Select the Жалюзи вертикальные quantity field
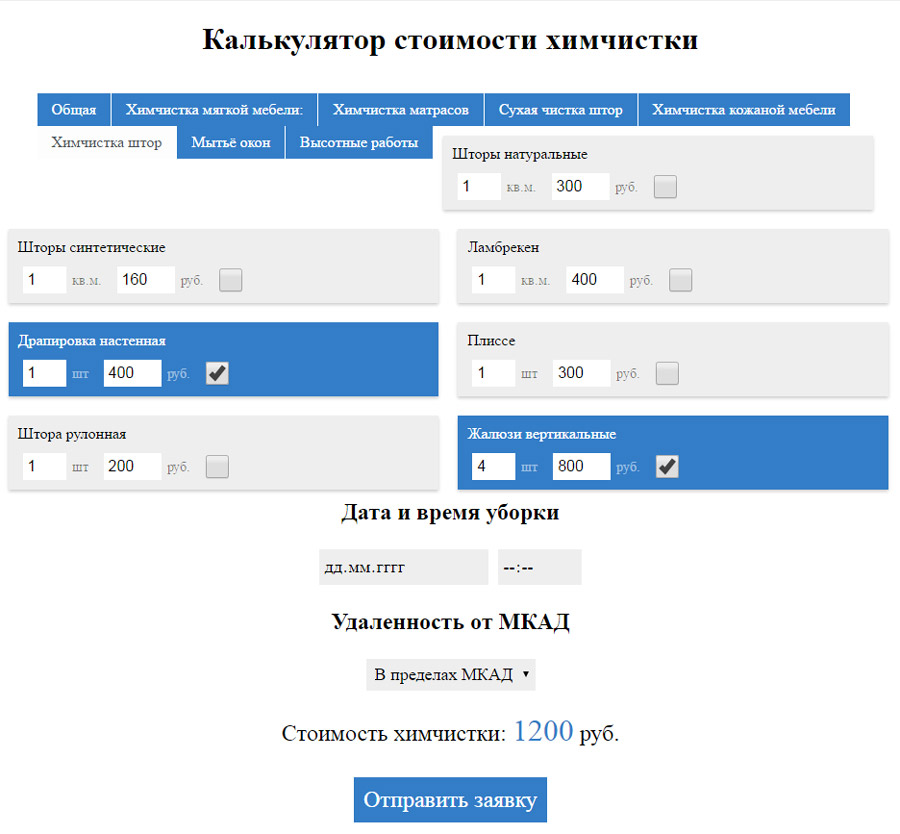900x834 pixels. pyautogui.click(x=493, y=466)
